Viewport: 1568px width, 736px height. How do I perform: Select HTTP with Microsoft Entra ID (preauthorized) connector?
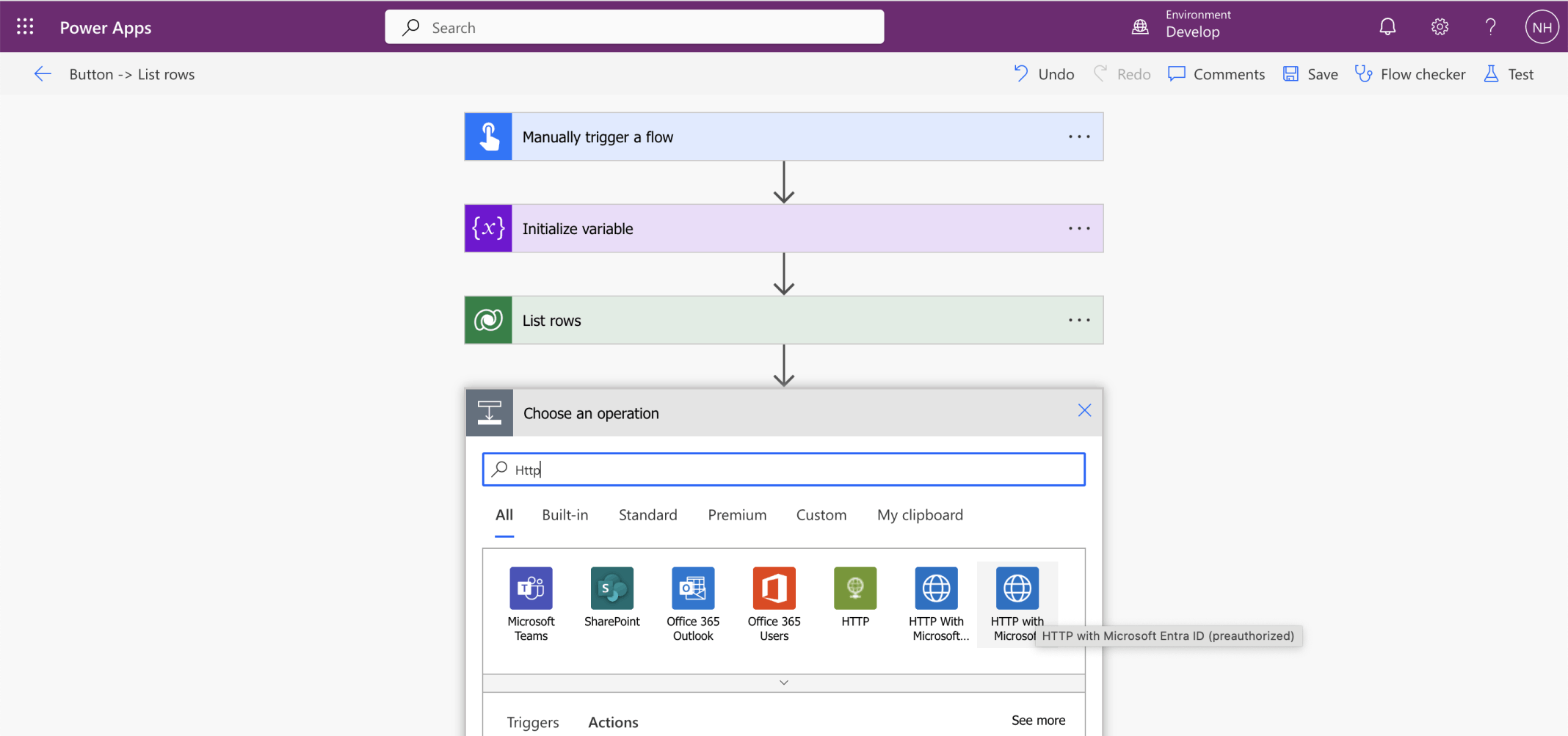click(1017, 604)
